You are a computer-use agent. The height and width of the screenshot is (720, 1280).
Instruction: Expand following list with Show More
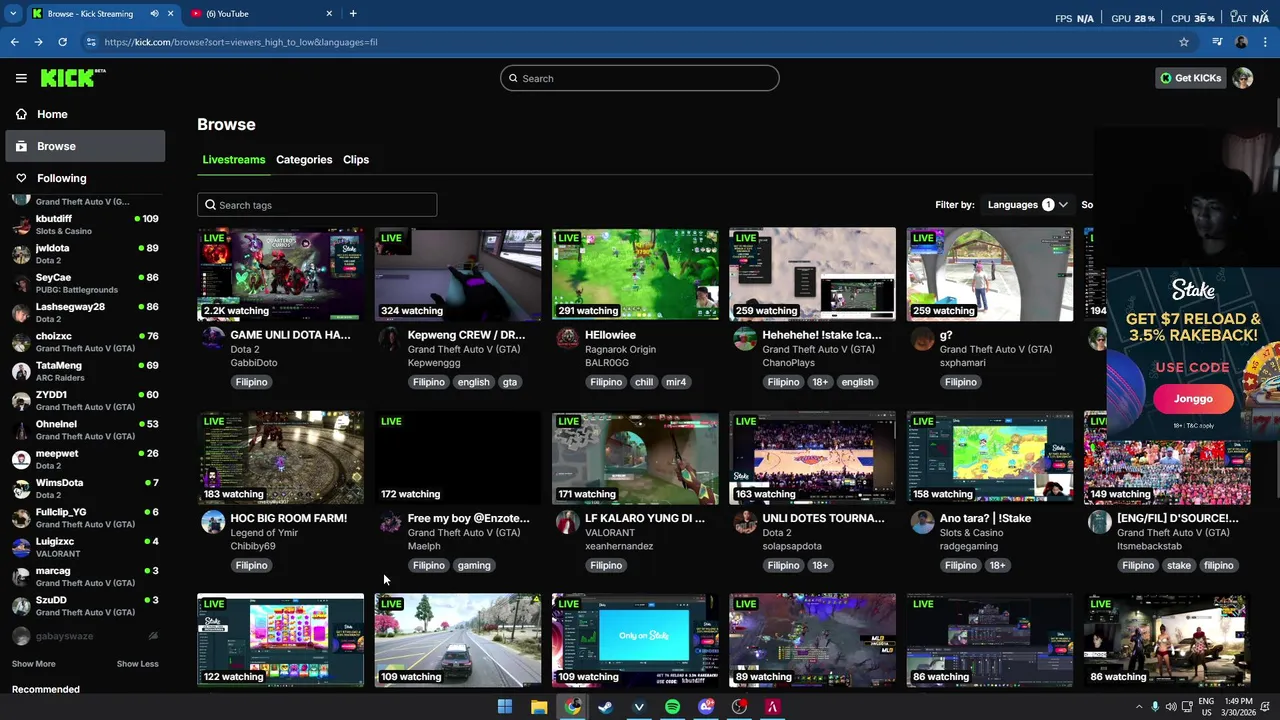tap(33, 664)
